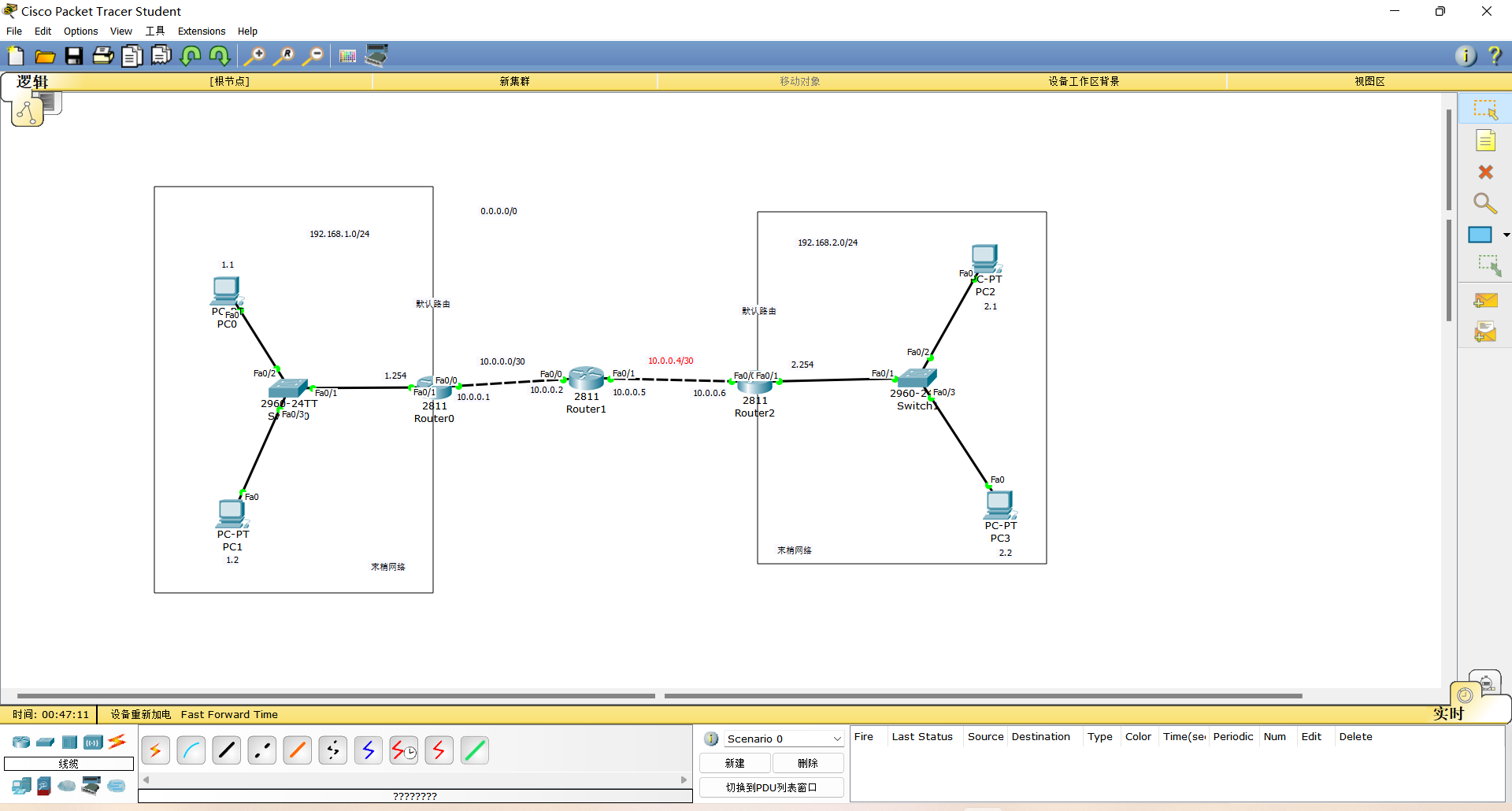Pick the copper straight-through cable
Image resolution: width=1512 pixels, height=811 pixels.
(227, 750)
